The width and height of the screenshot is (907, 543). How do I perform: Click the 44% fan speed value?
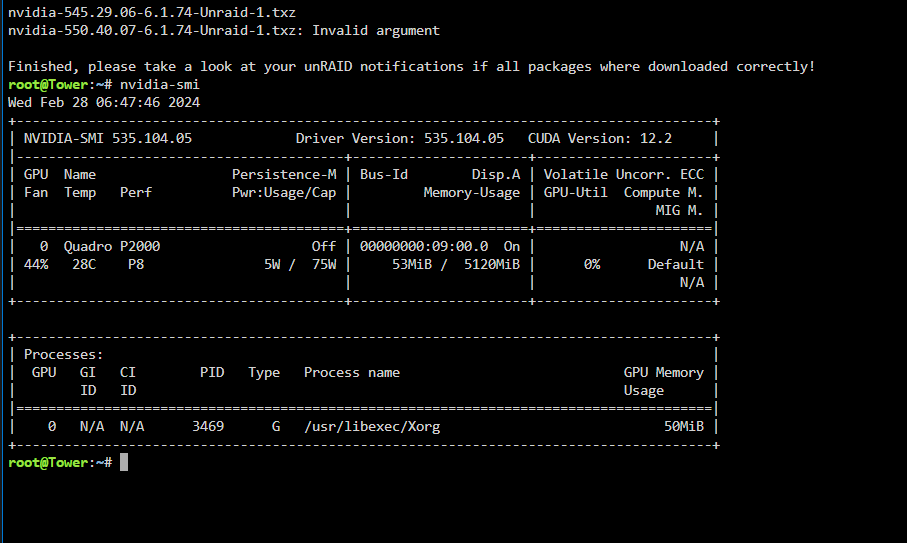36,264
